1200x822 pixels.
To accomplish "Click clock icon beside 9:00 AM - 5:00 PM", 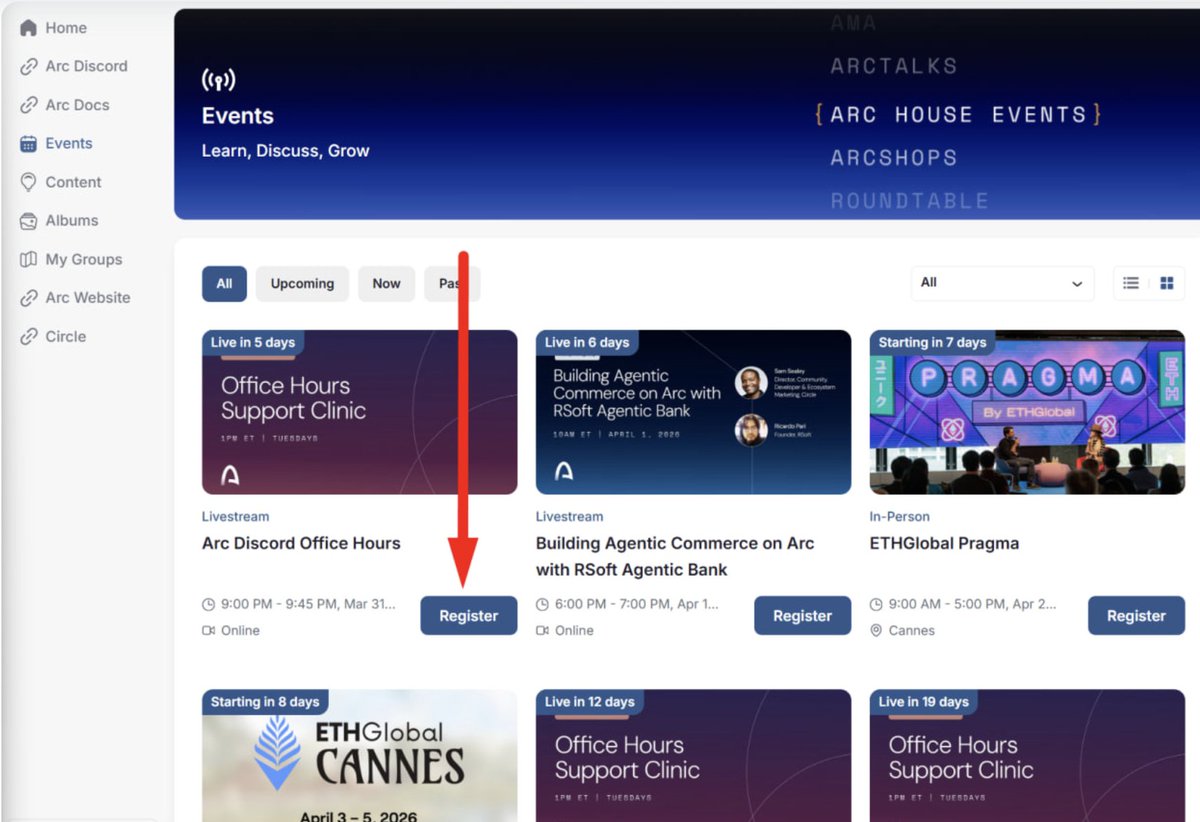I will click(877, 605).
